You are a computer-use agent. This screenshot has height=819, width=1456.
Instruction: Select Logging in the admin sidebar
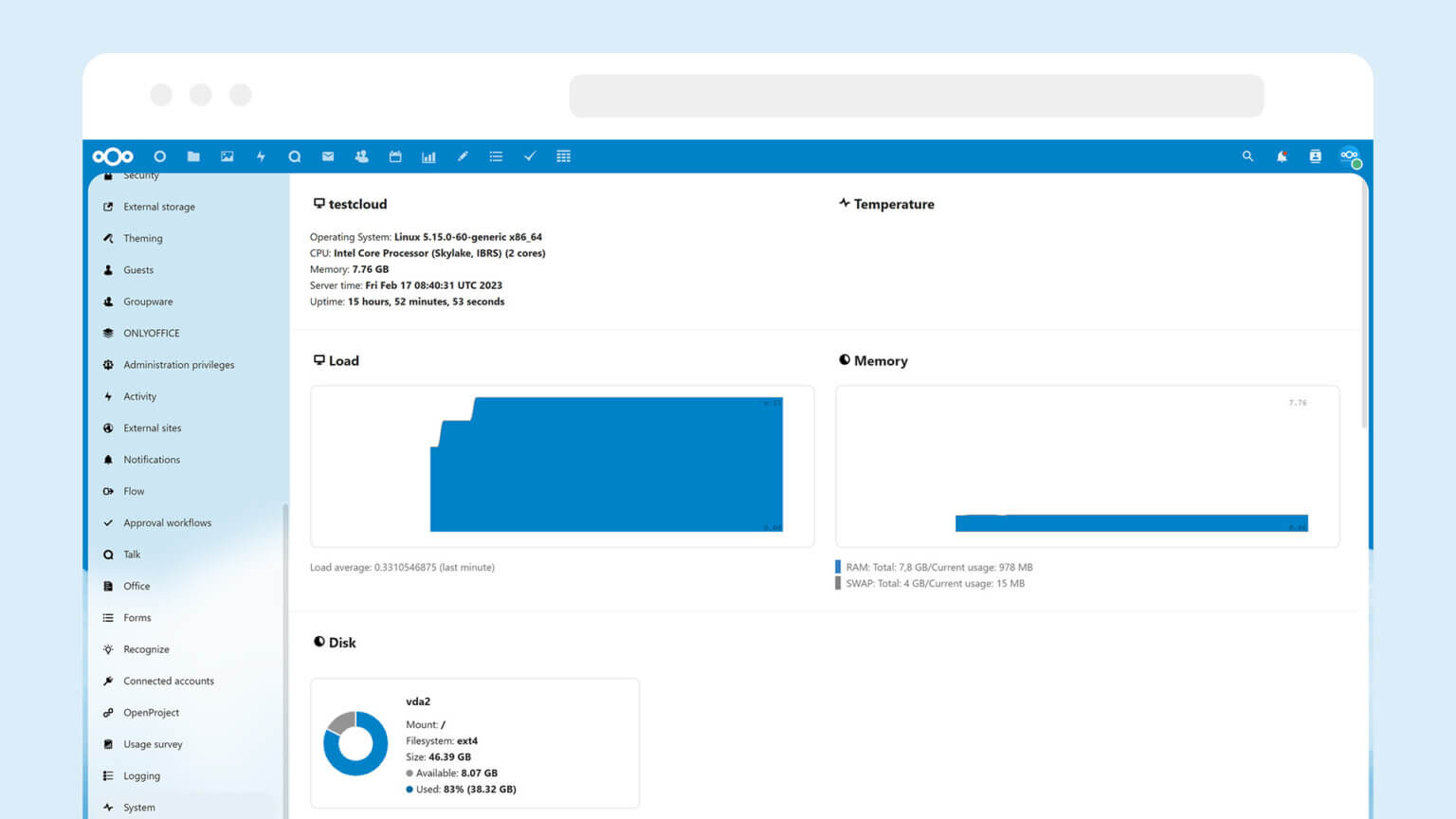click(x=142, y=775)
